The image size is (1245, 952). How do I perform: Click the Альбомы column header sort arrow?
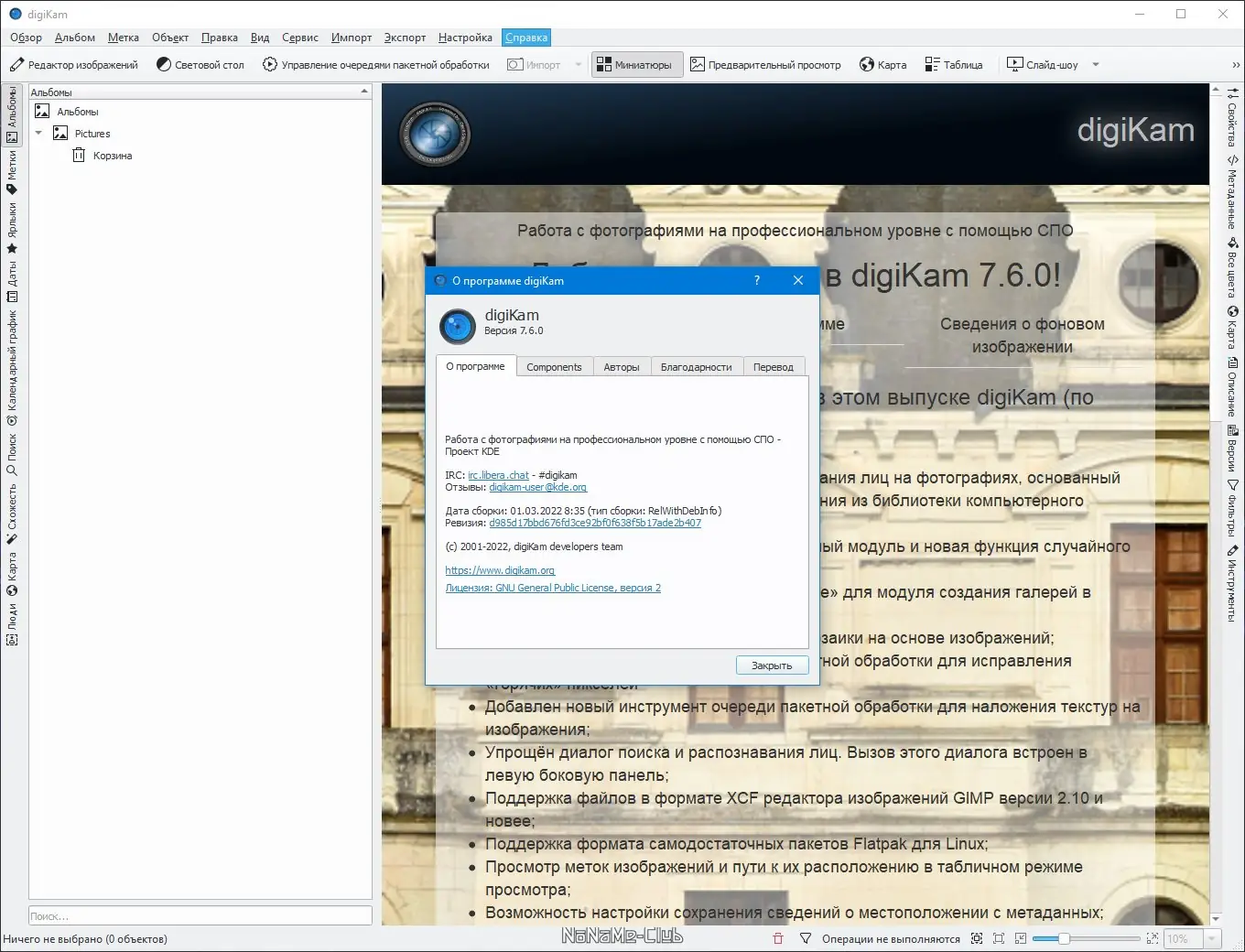pyautogui.click(x=364, y=92)
